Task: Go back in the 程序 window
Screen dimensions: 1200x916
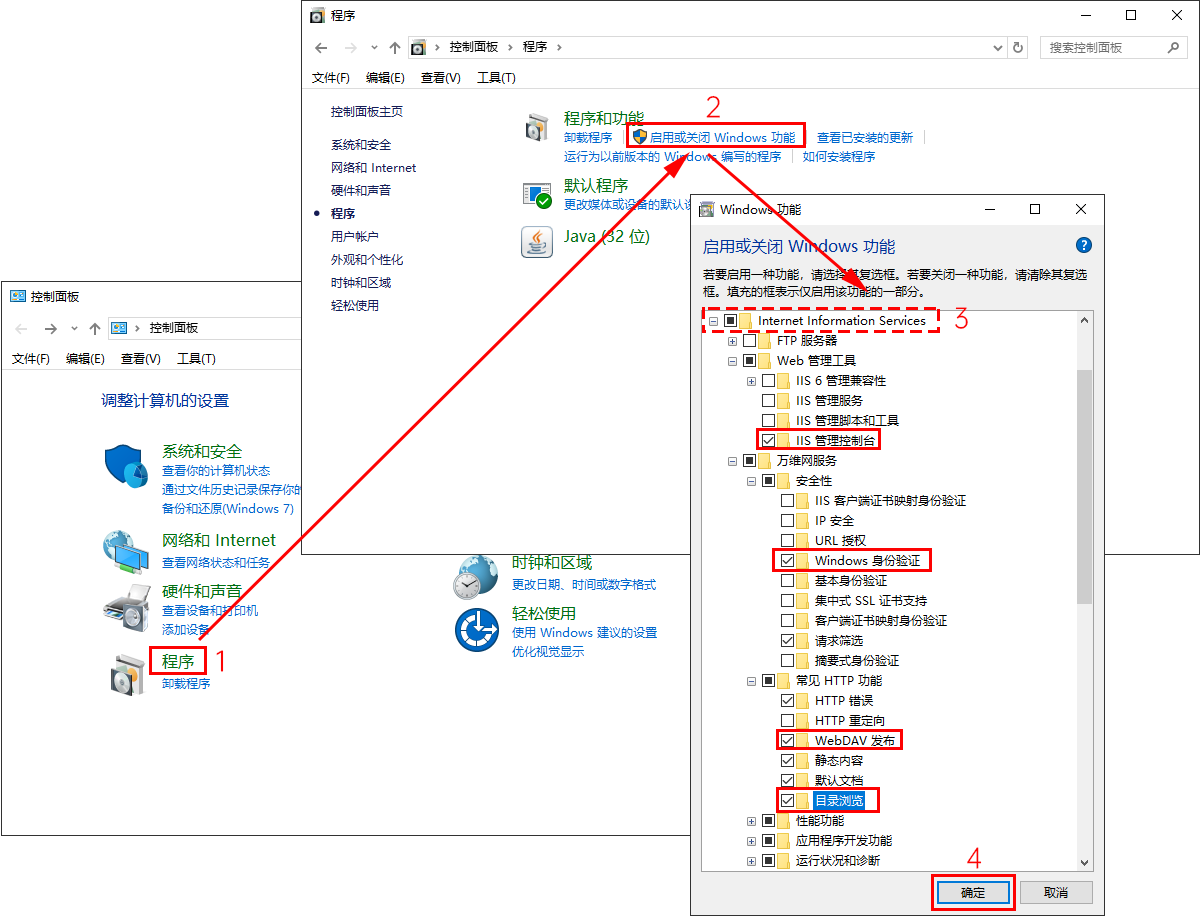Action: pyautogui.click(x=321, y=47)
